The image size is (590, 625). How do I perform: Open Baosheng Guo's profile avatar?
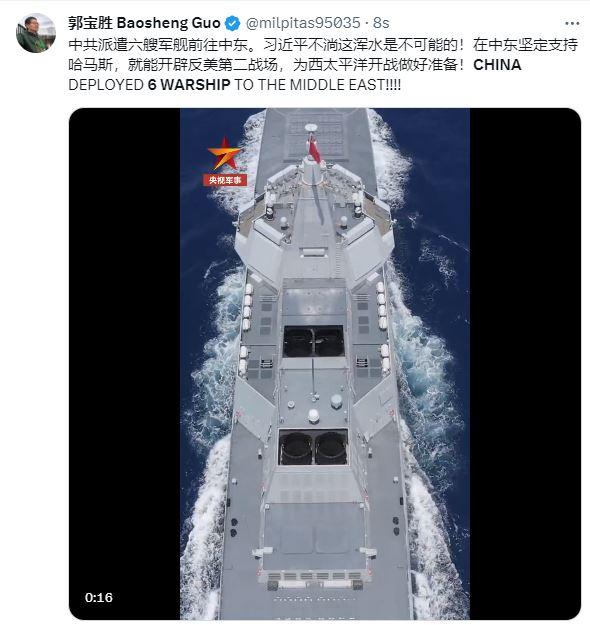click(x=36, y=33)
